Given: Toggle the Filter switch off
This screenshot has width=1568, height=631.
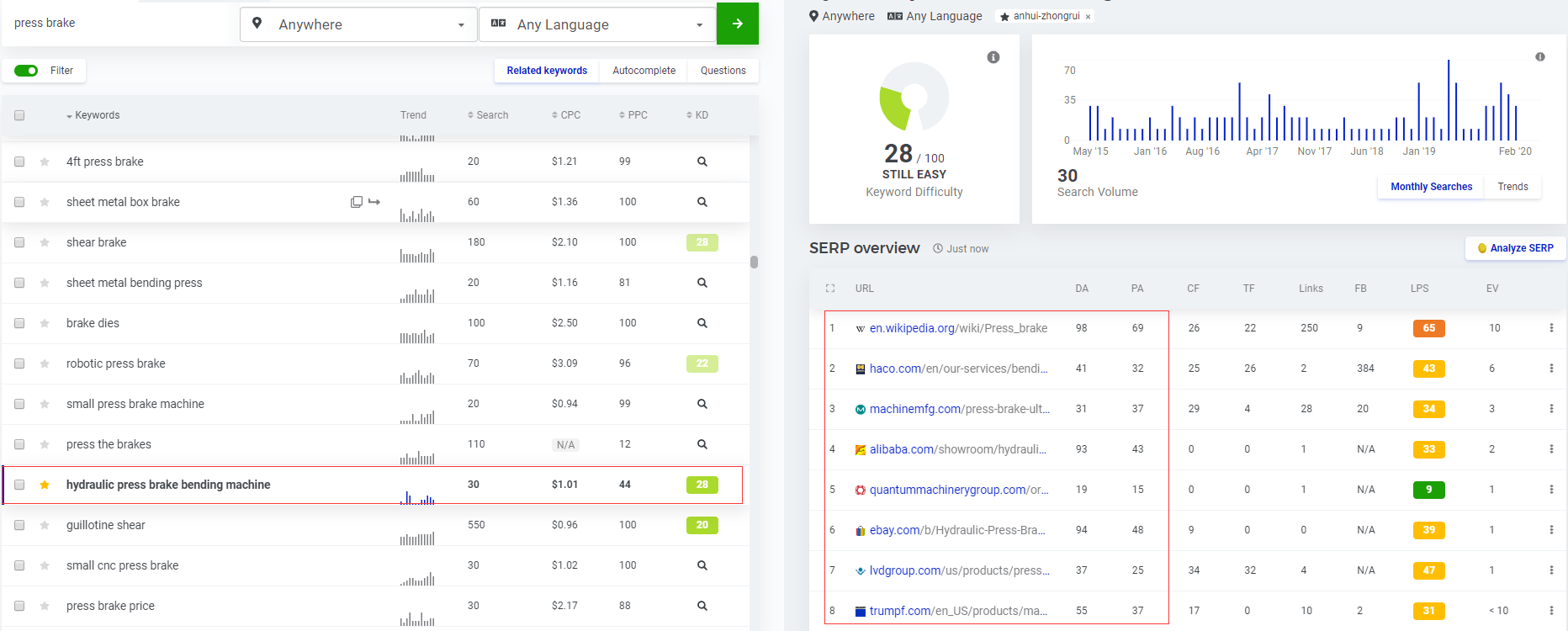Looking at the screenshot, I should point(26,71).
